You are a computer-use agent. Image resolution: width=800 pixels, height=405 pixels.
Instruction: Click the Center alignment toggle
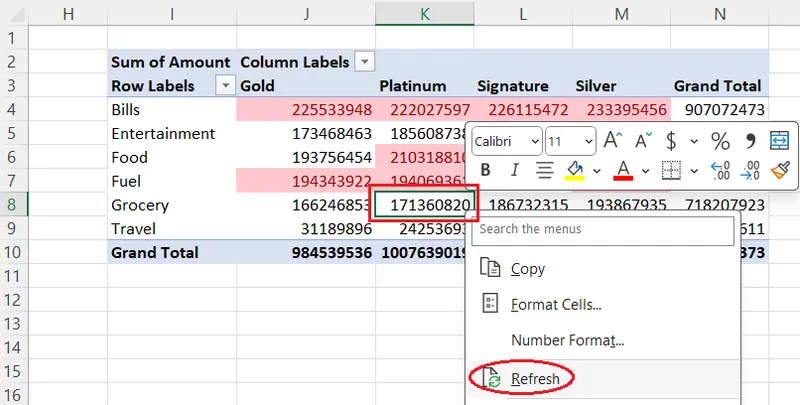pos(543,171)
